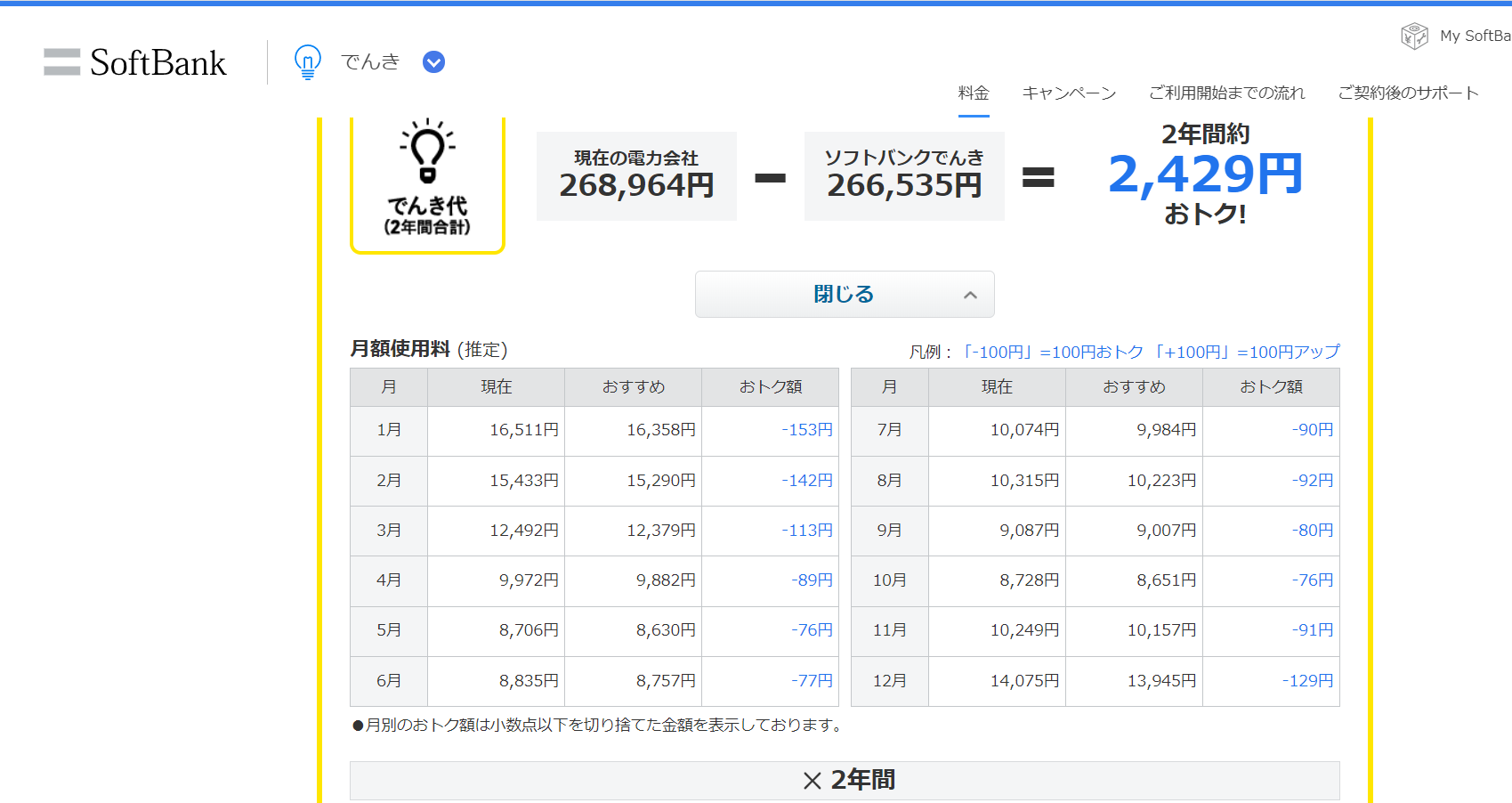Viewport: 1512px width, 803px height.
Task: Click the でんき代 2年間合計 bulb card
Action: pos(428,184)
